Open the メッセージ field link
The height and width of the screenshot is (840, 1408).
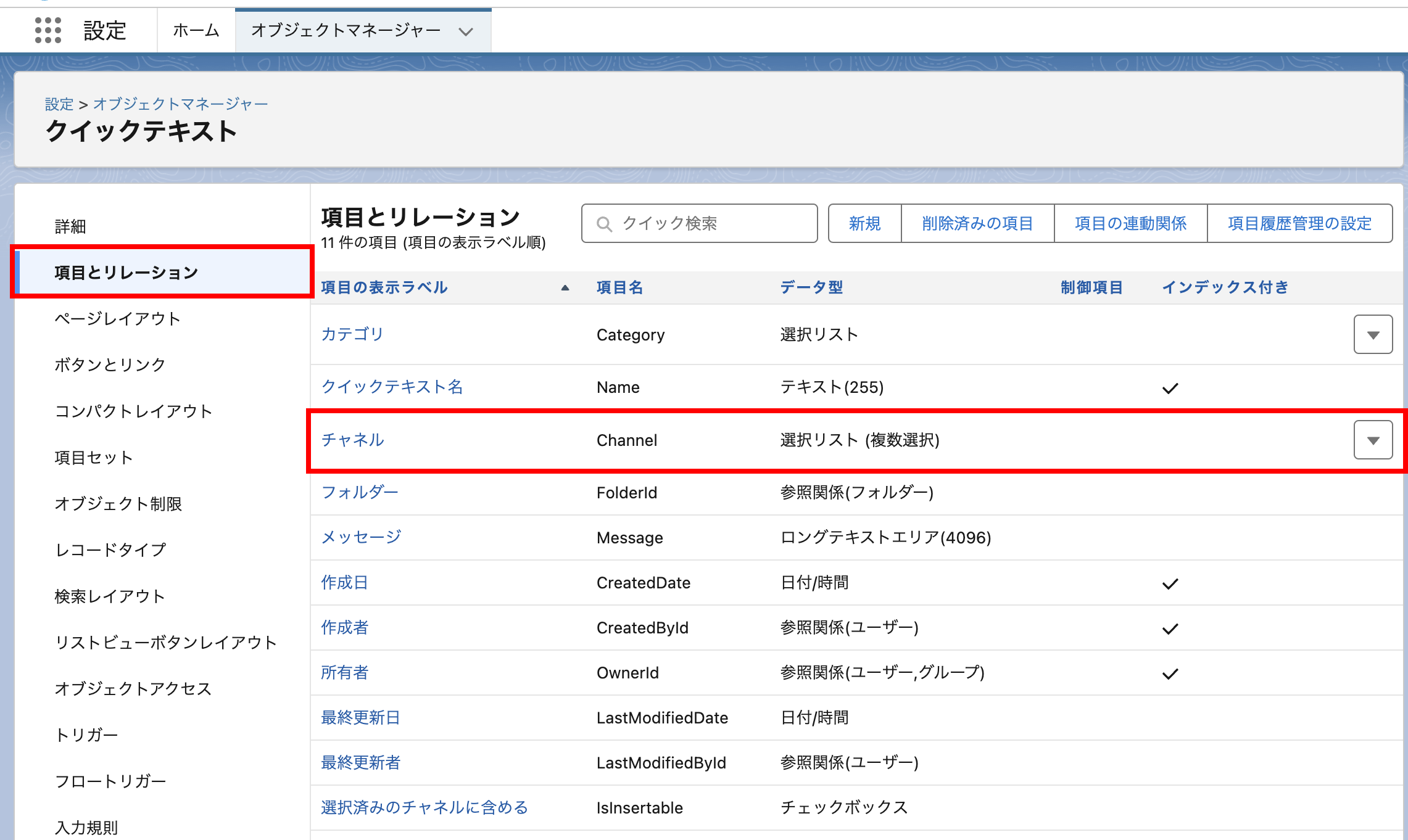[x=361, y=537]
